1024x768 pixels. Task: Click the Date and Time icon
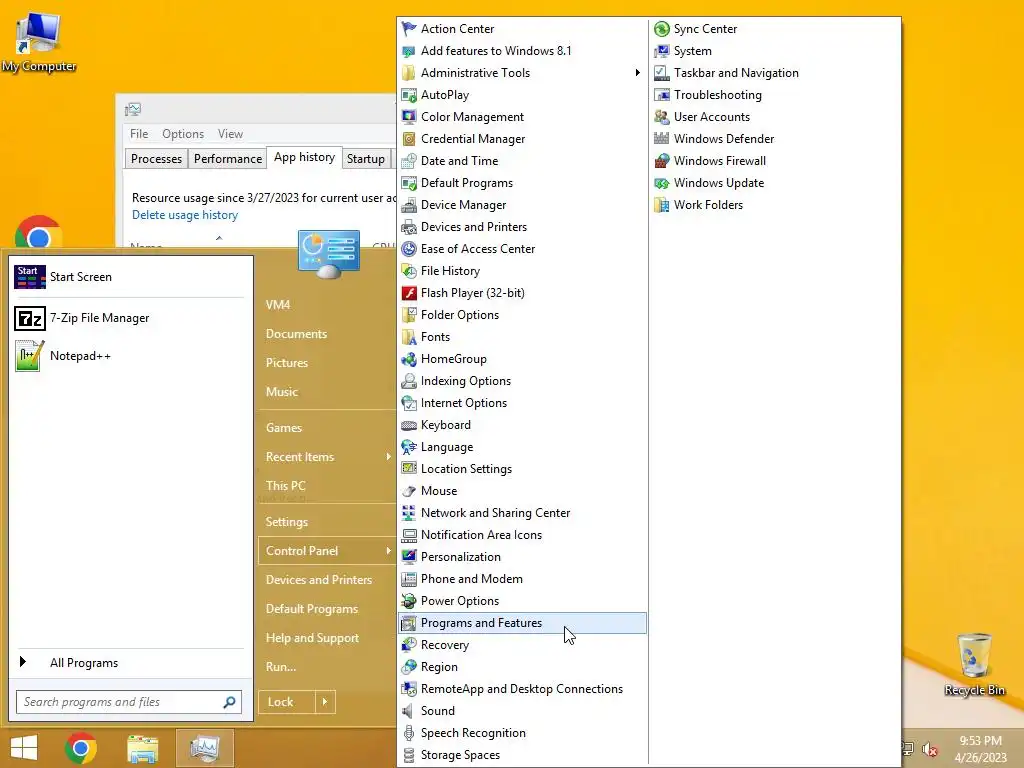pyautogui.click(x=409, y=161)
